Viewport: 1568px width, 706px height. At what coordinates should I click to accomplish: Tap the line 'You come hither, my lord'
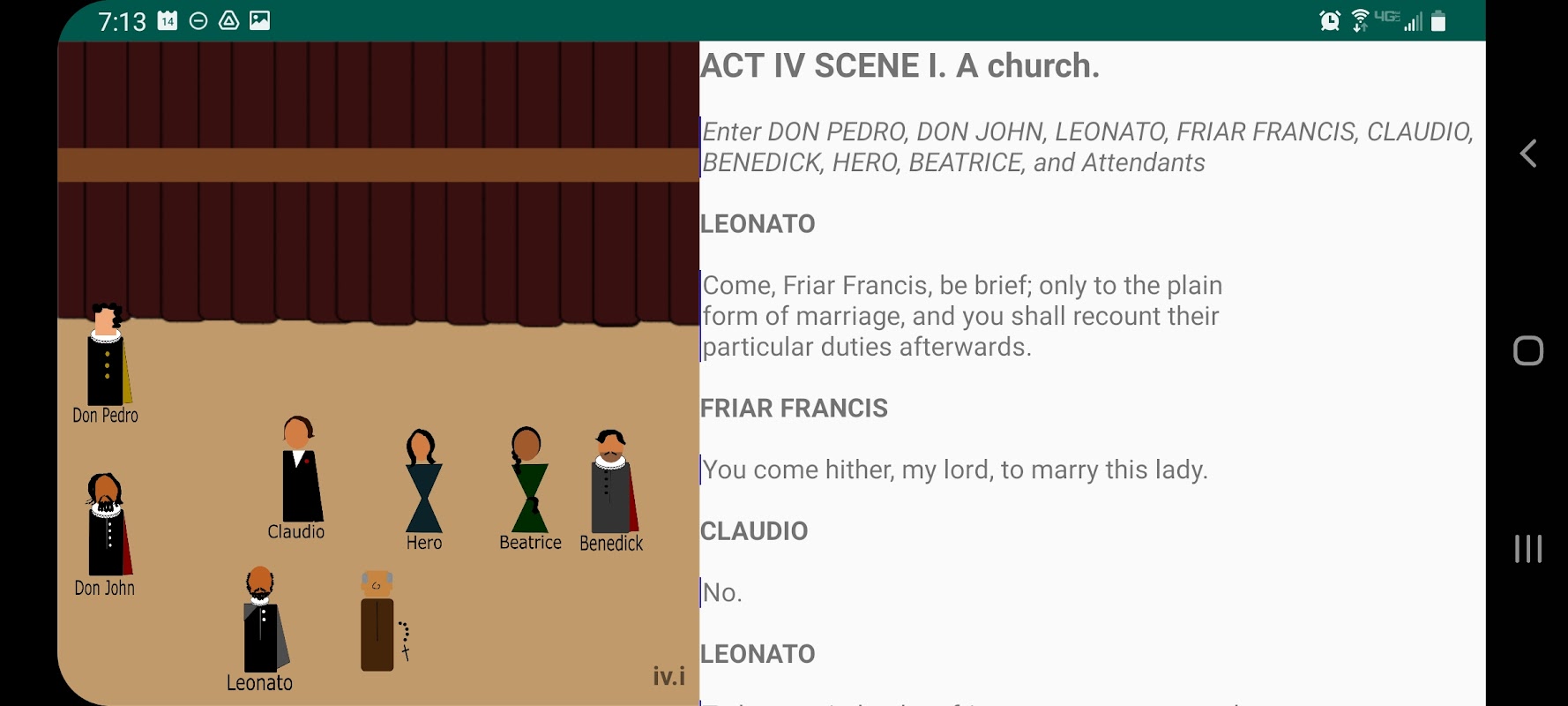[954, 469]
